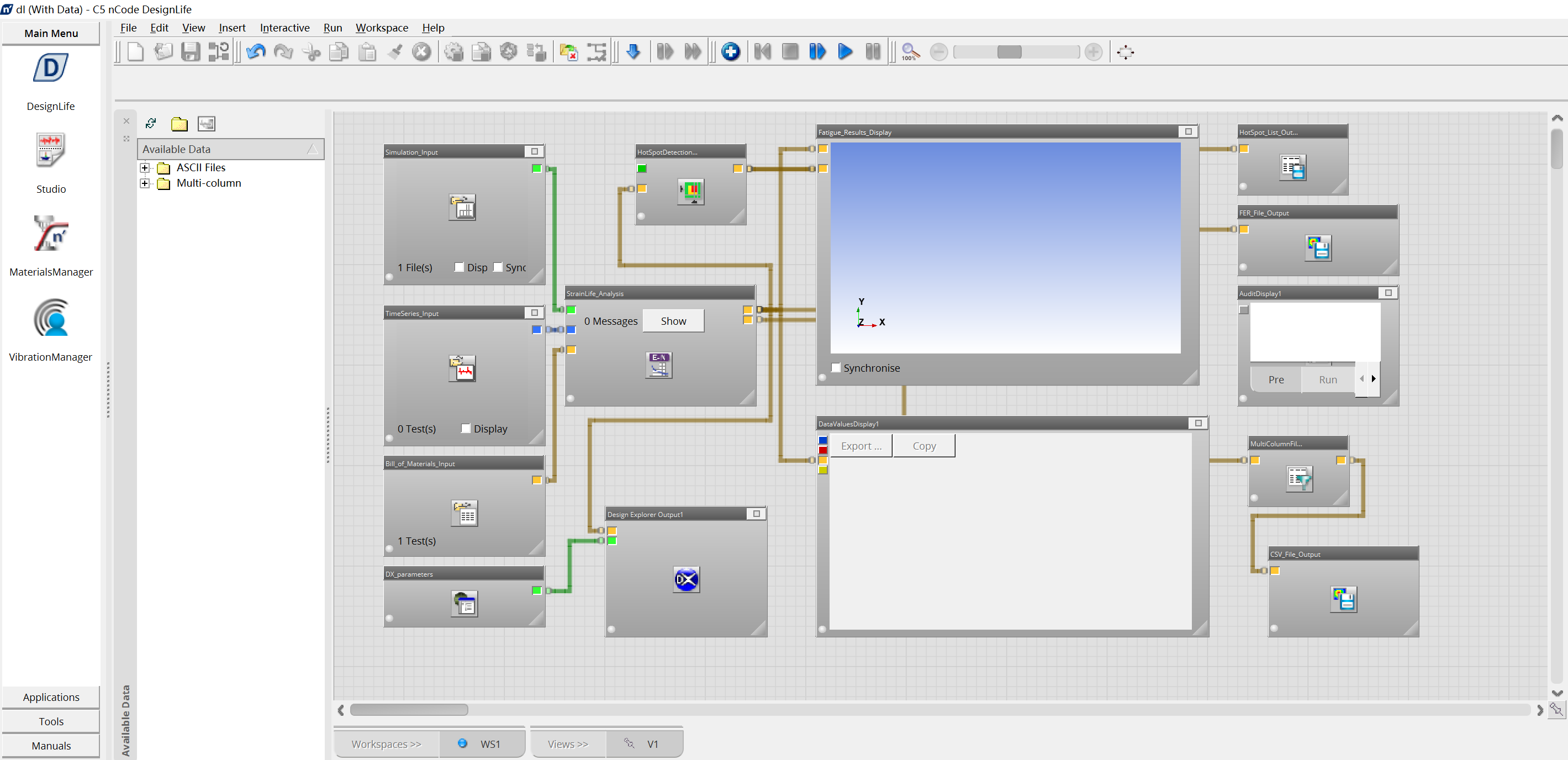The image size is (1568, 760).
Task: Click Show button for messages
Action: tap(673, 321)
